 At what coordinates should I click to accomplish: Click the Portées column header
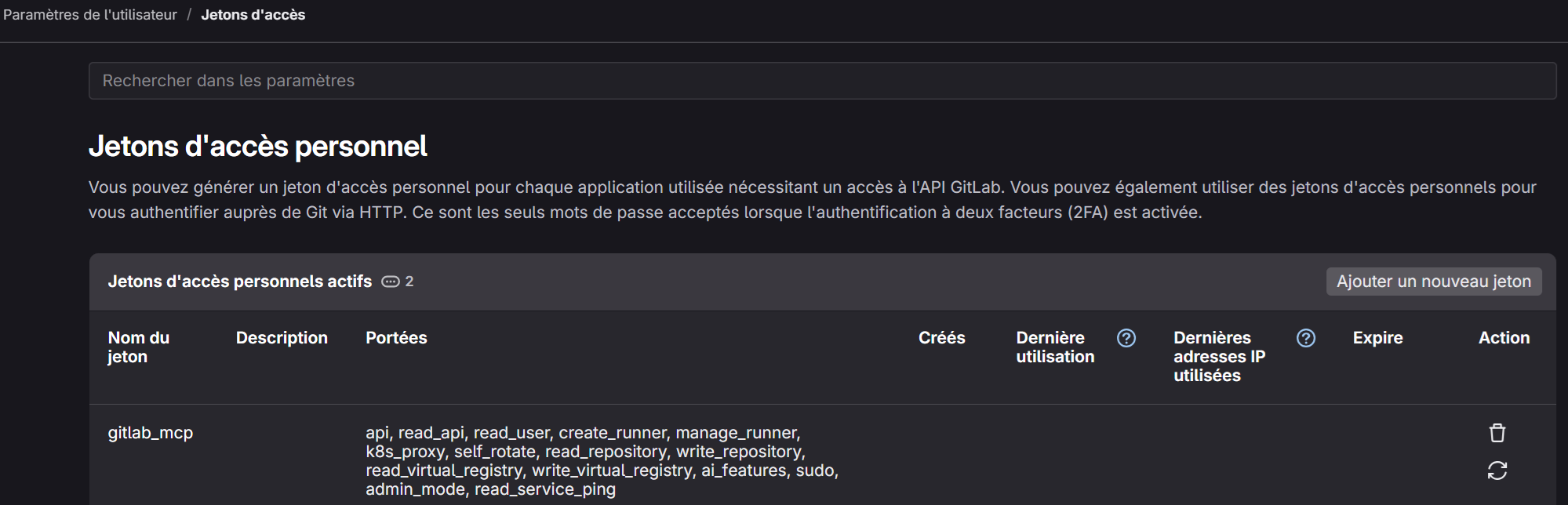[396, 338]
